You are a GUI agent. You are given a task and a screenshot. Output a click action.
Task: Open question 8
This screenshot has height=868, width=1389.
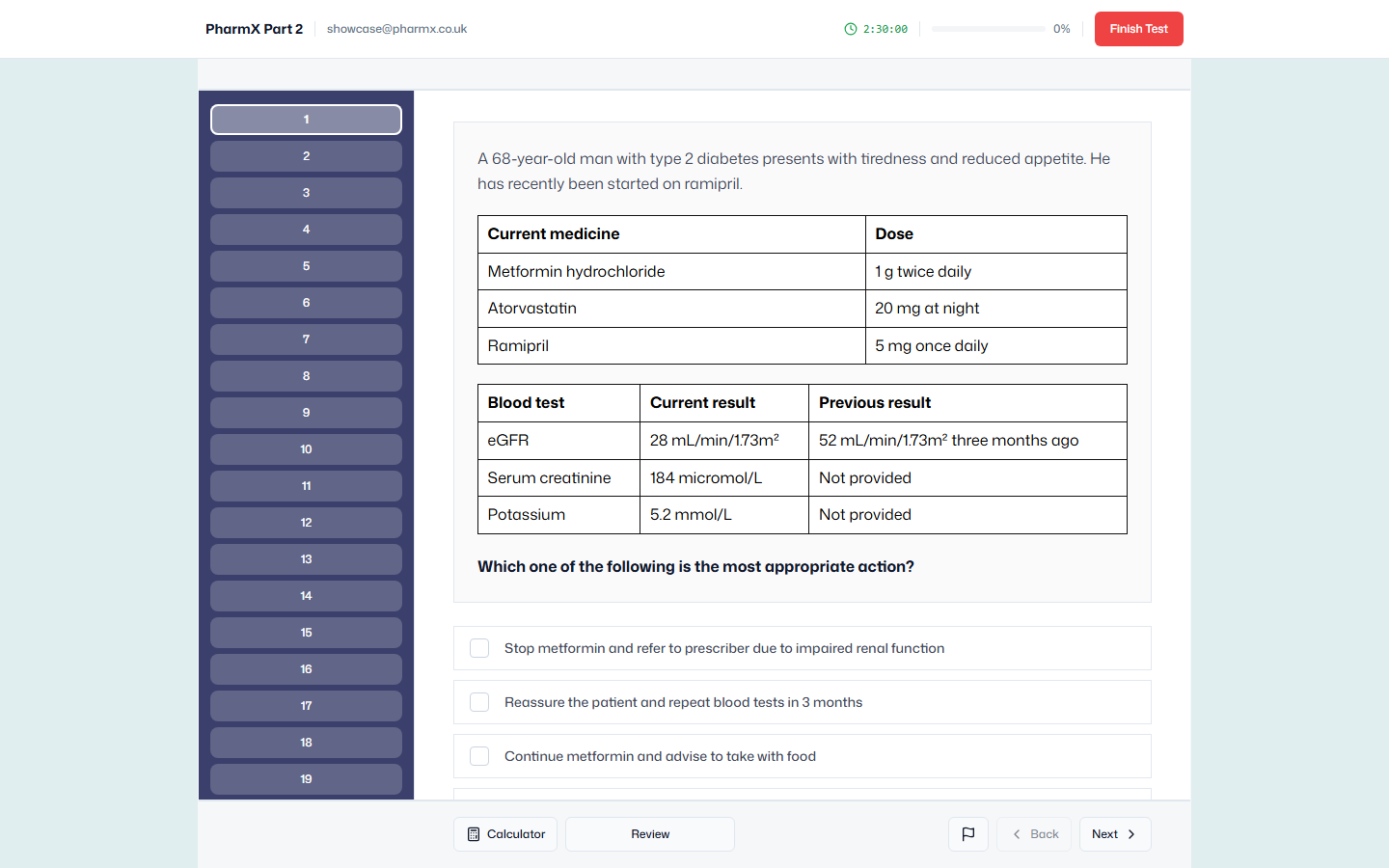click(x=307, y=376)
